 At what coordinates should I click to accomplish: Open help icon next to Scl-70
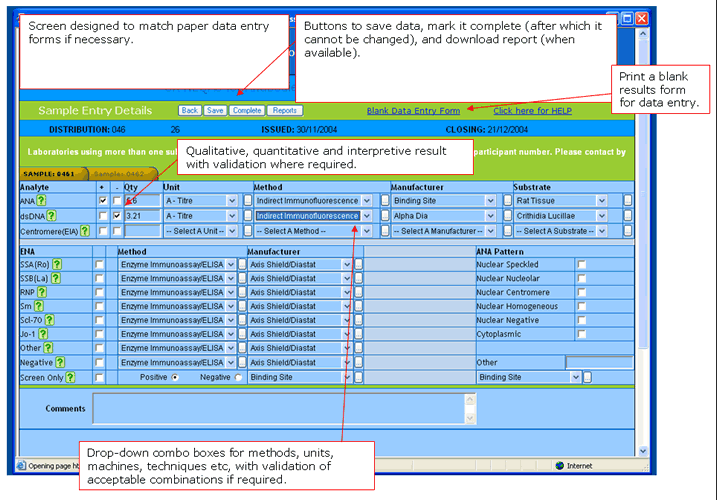49,320
